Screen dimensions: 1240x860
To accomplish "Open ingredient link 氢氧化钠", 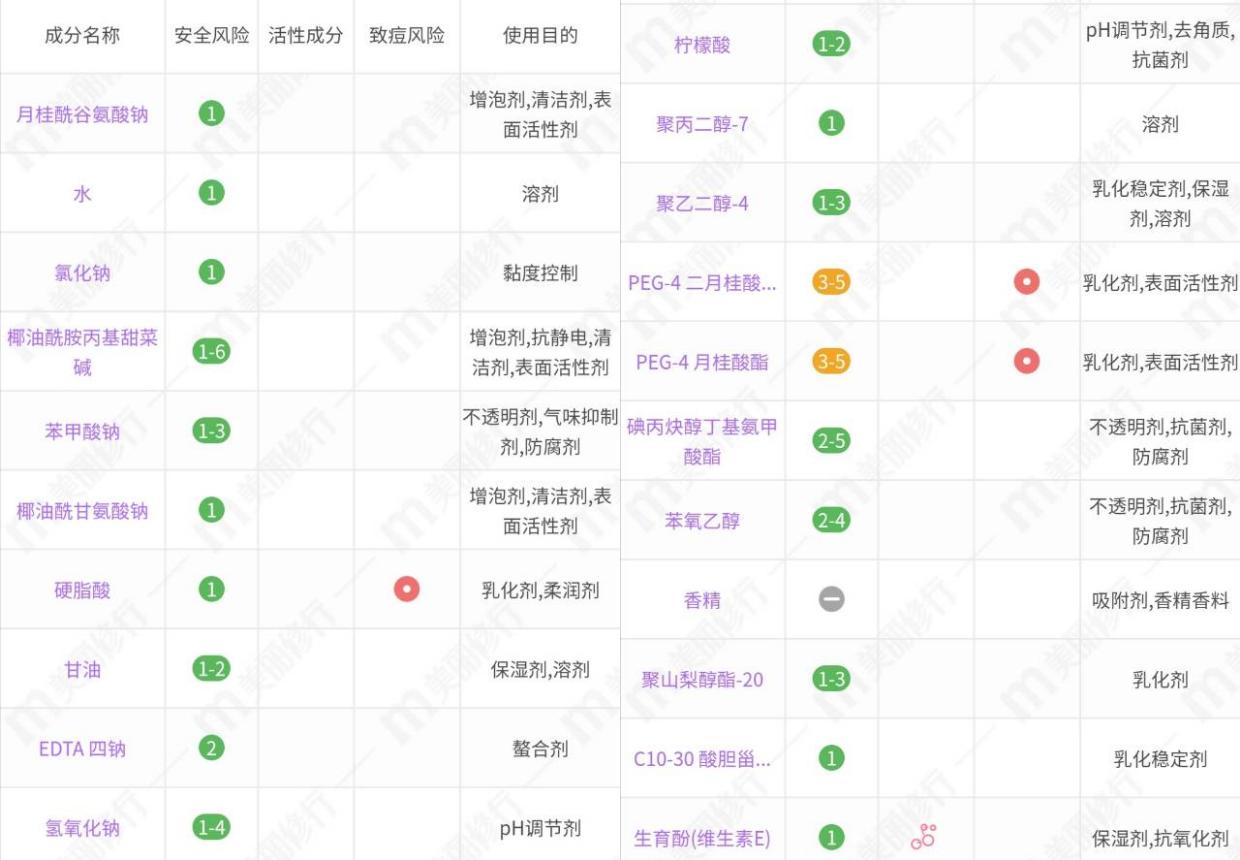I will pyautogui.click(x=82, y=828).
